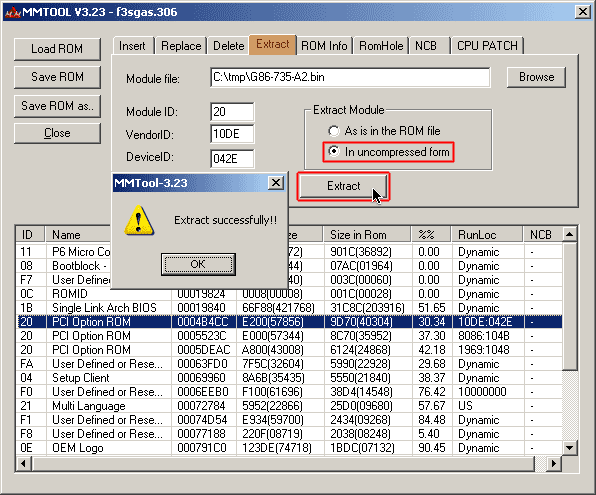
Task: Click the Module file path field
Action: [x=350, y=78]
